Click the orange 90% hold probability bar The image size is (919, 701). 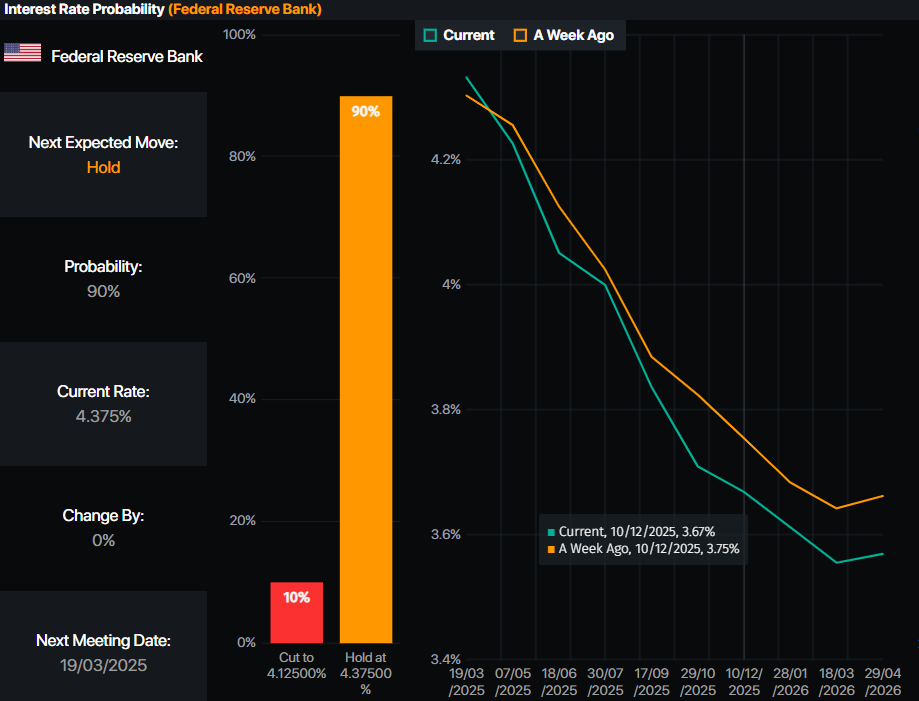tap(365, 370)
